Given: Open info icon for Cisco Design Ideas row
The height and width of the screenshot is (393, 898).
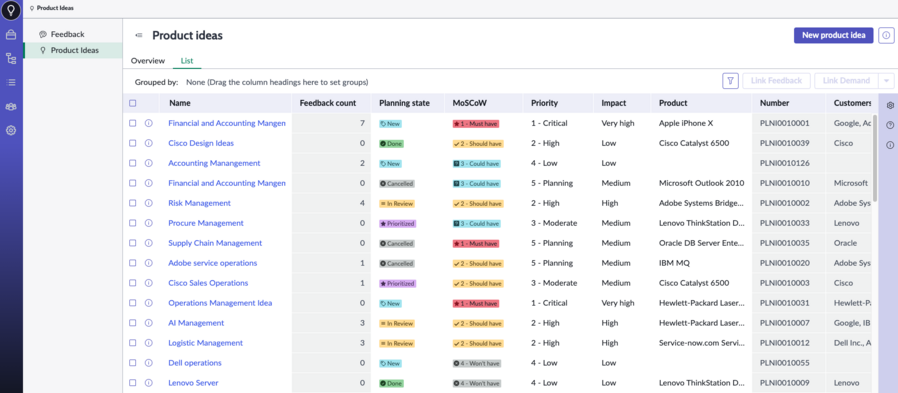Looking at the screenshot, I should click(148, 143).
